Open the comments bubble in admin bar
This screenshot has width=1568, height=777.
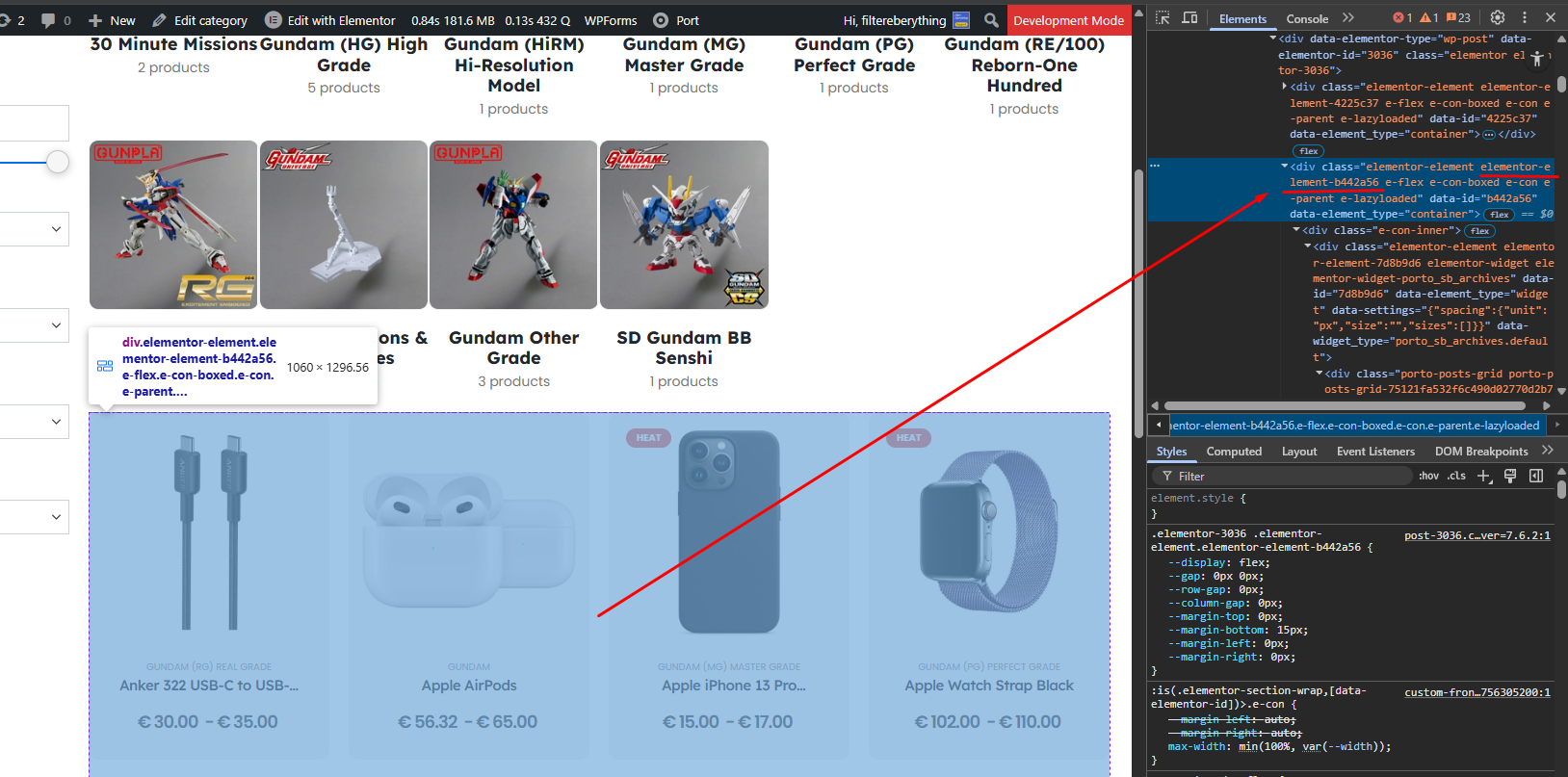click(56, 20)
